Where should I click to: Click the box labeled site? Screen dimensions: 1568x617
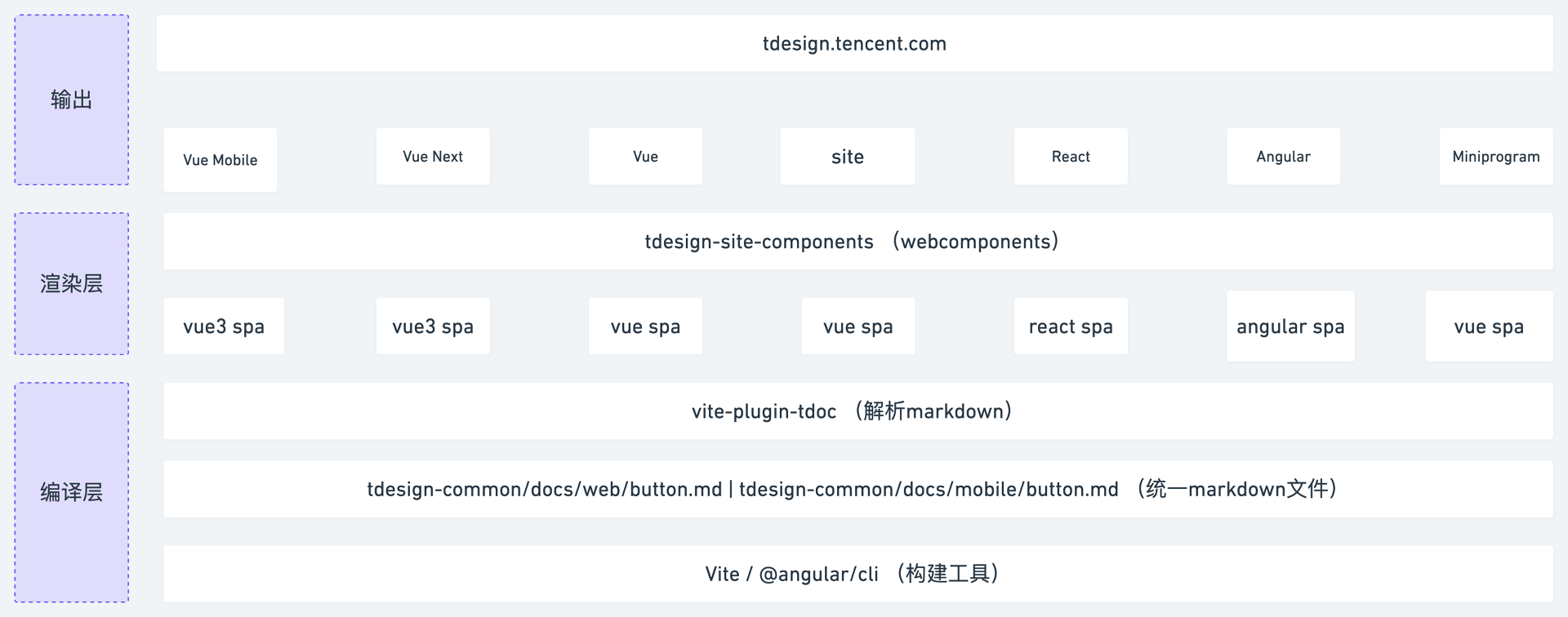[x=848, y=157]
